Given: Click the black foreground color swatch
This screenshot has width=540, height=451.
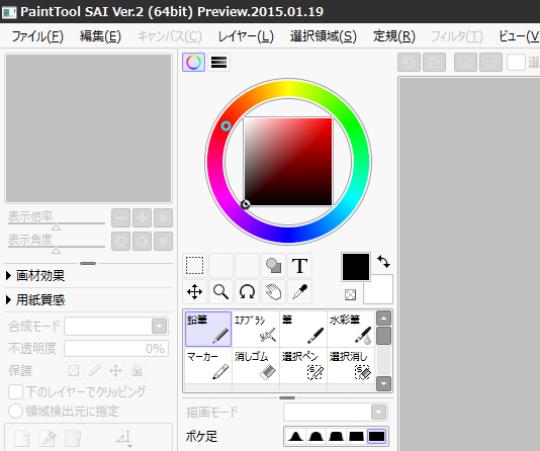Looking at the screenshot, I should tap(356, 267).
